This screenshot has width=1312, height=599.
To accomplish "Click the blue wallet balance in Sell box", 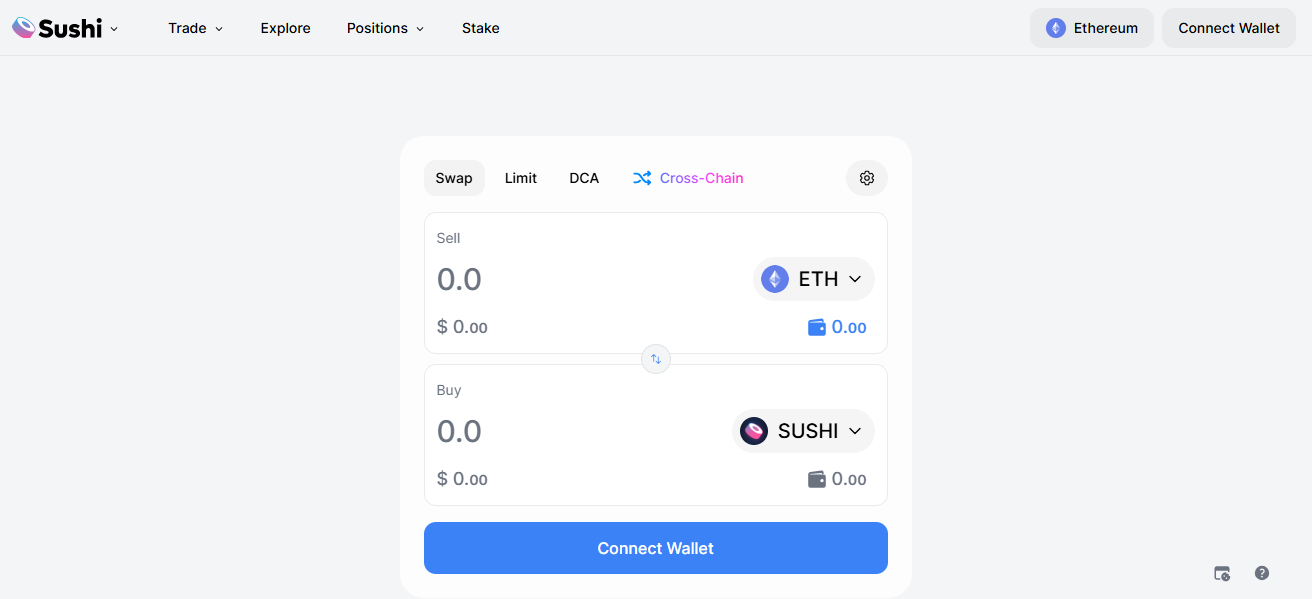I will (837, 327).
